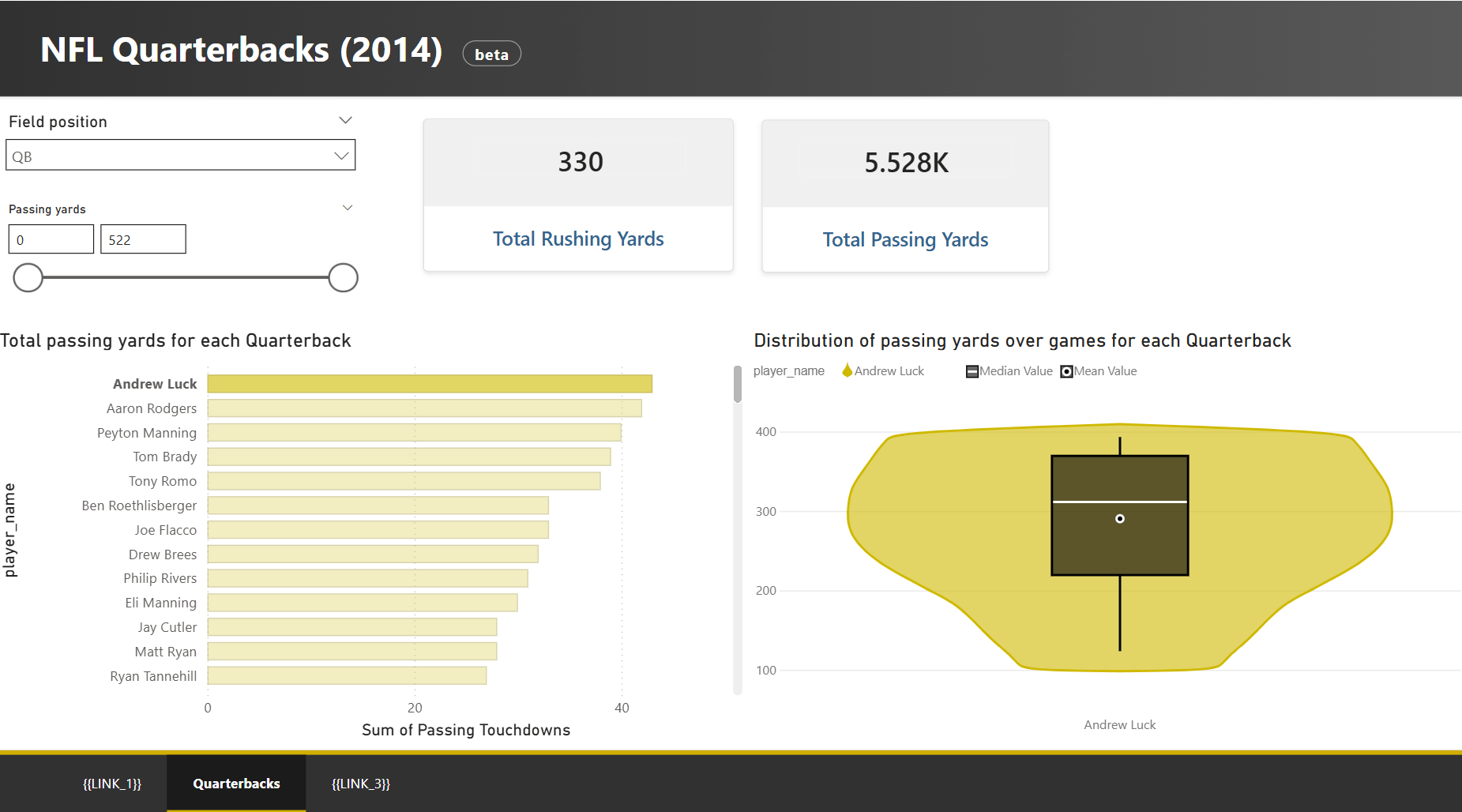The image size is (1462, 812).
Task: Click the minimum passing yards input field
Action: 51,239
